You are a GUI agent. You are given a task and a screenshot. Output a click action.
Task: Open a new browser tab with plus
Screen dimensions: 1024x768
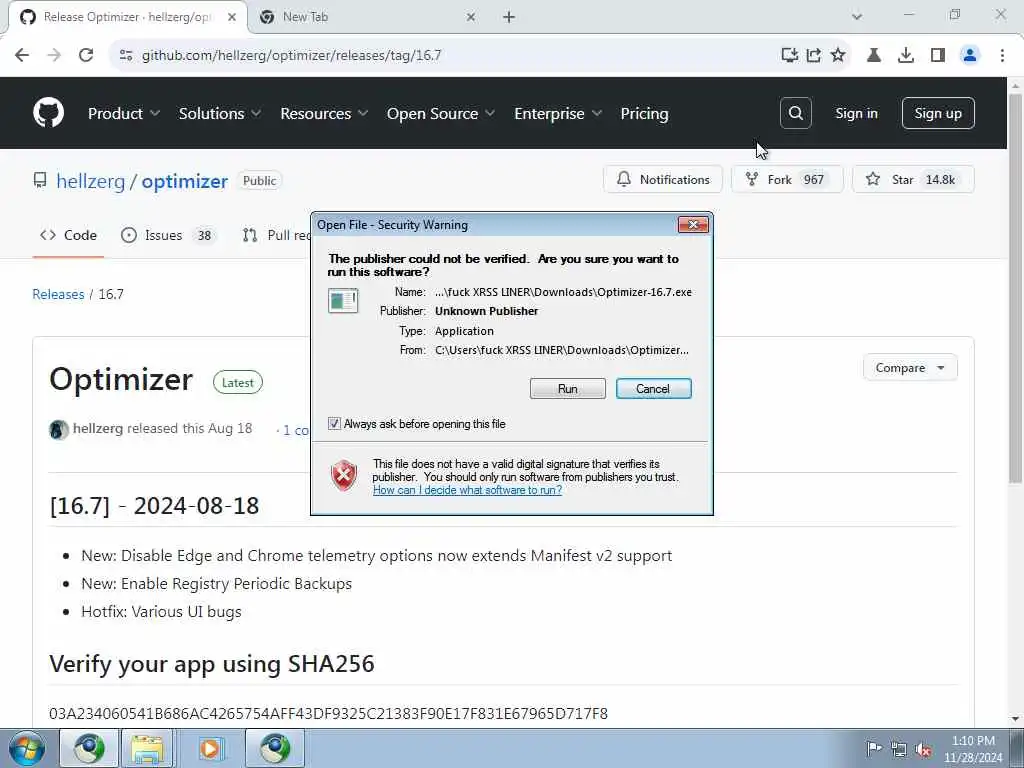pos(509,17)
